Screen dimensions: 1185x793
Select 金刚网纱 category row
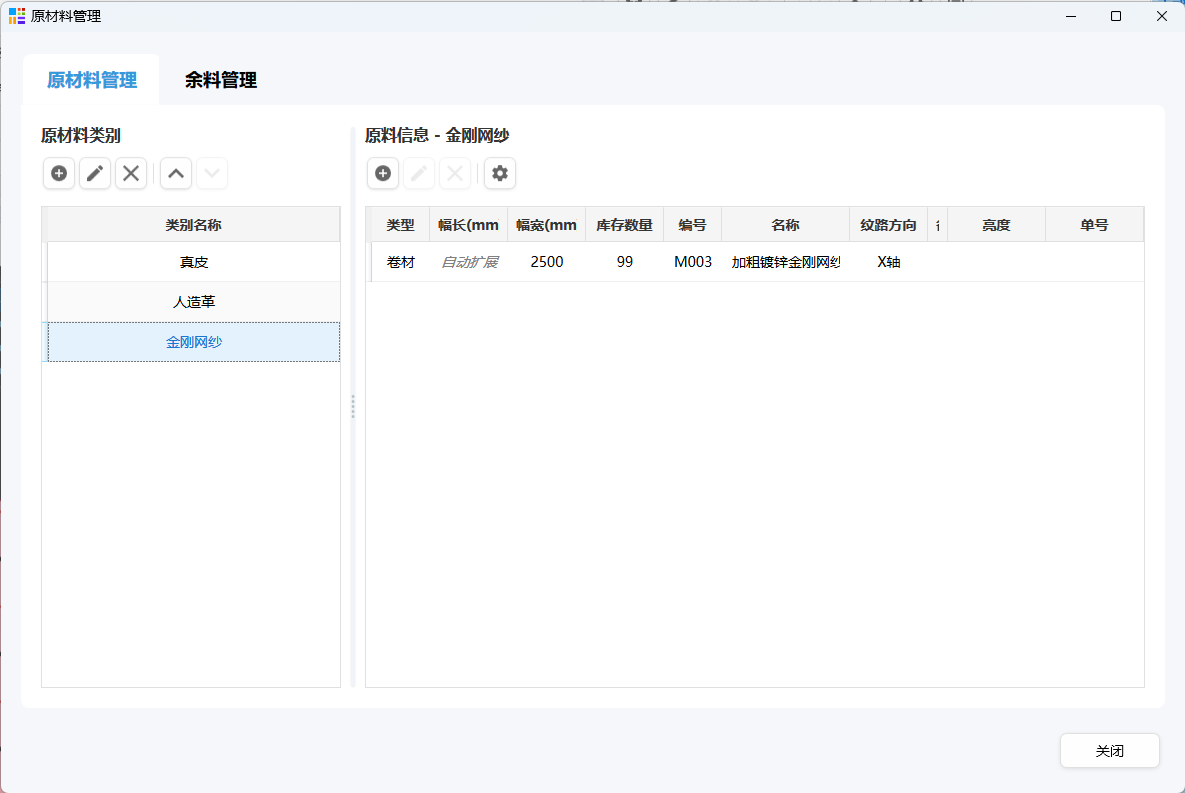tap(193, 342)
